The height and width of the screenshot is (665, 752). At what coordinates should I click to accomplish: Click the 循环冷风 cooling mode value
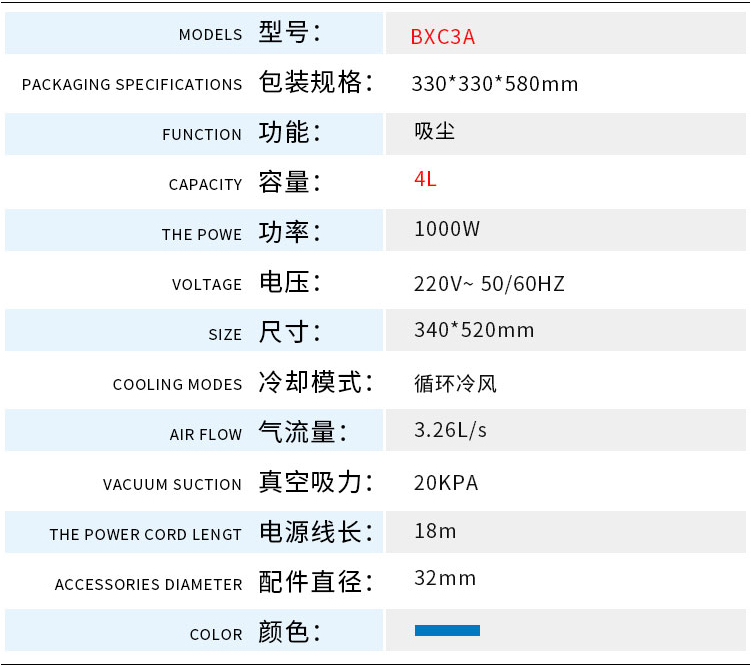click(x=455, y=384)
